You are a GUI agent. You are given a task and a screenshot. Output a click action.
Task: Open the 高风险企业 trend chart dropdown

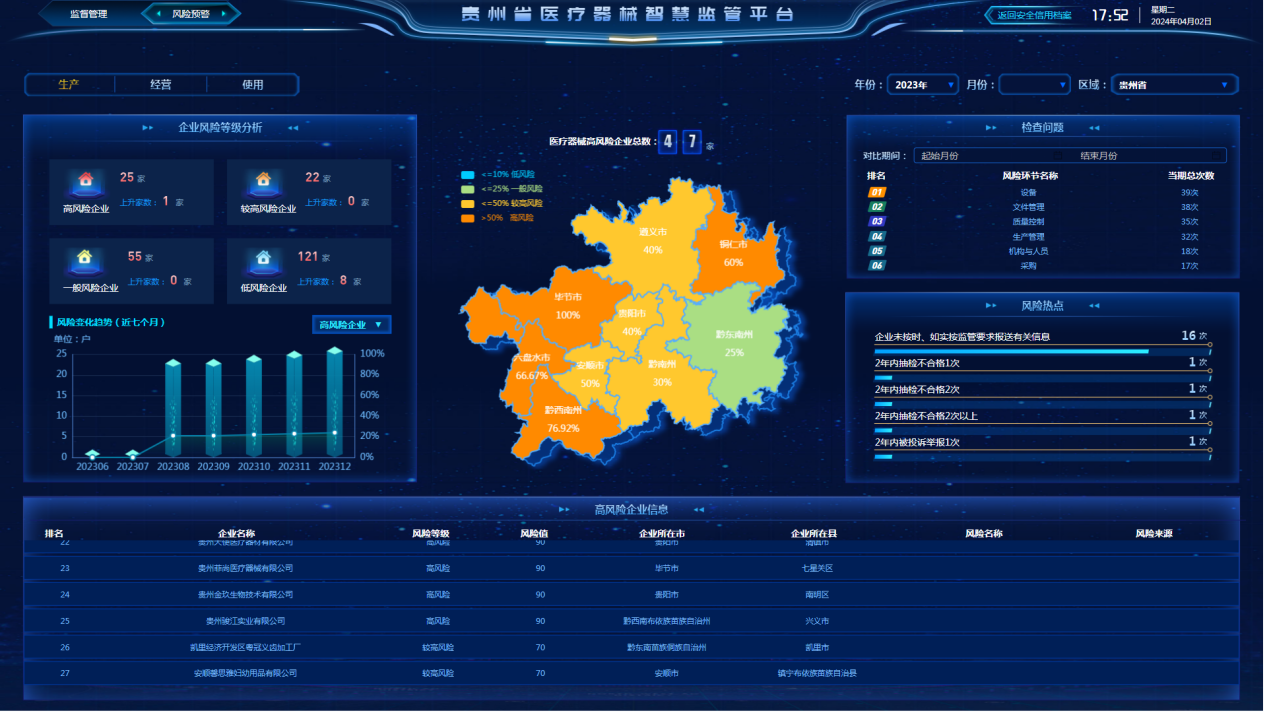click(x=351, y=325)
